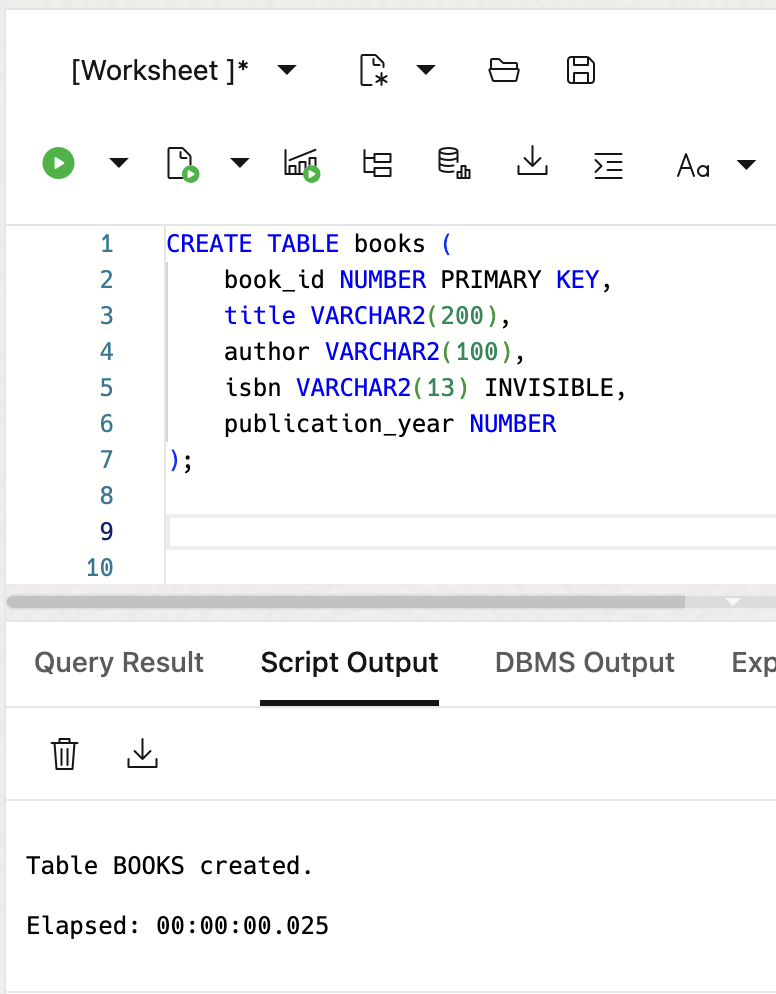Click the Aa change case icon
The height and width of the screenshot is (994, 776).
pos(693,165)
